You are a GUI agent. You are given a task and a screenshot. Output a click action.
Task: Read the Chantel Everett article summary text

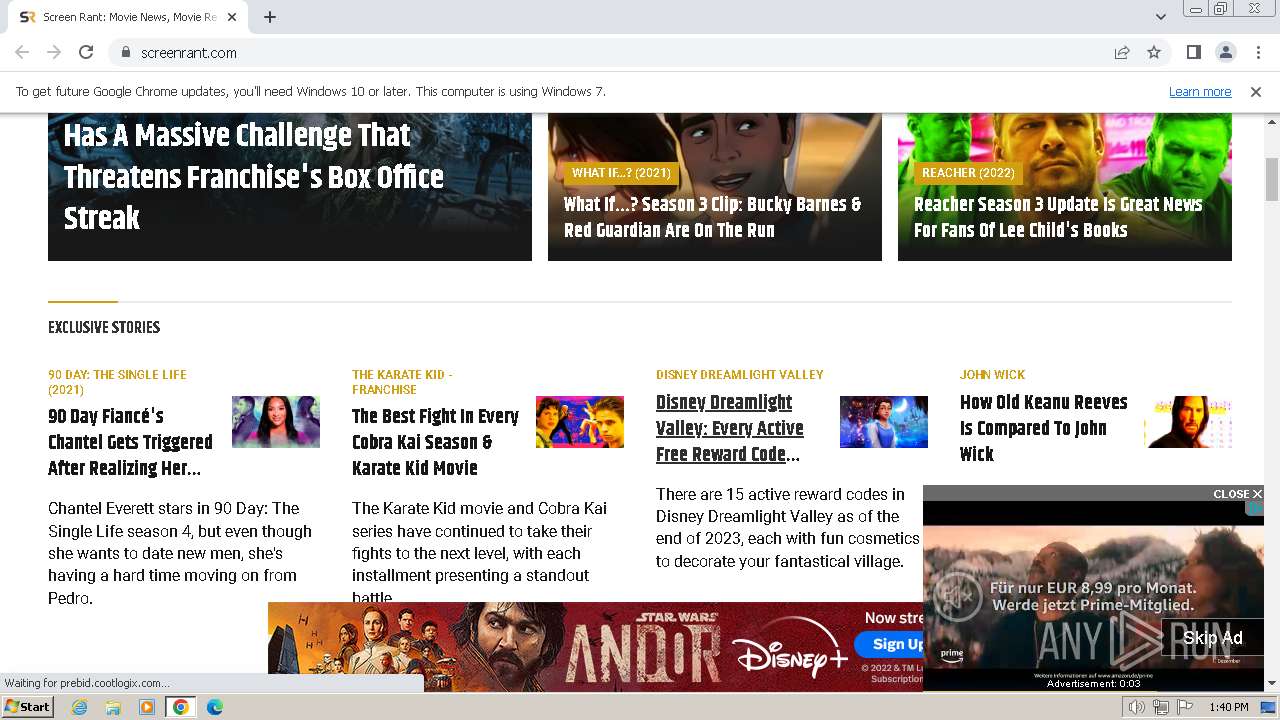pyautogui.click(x=180, y=553)
